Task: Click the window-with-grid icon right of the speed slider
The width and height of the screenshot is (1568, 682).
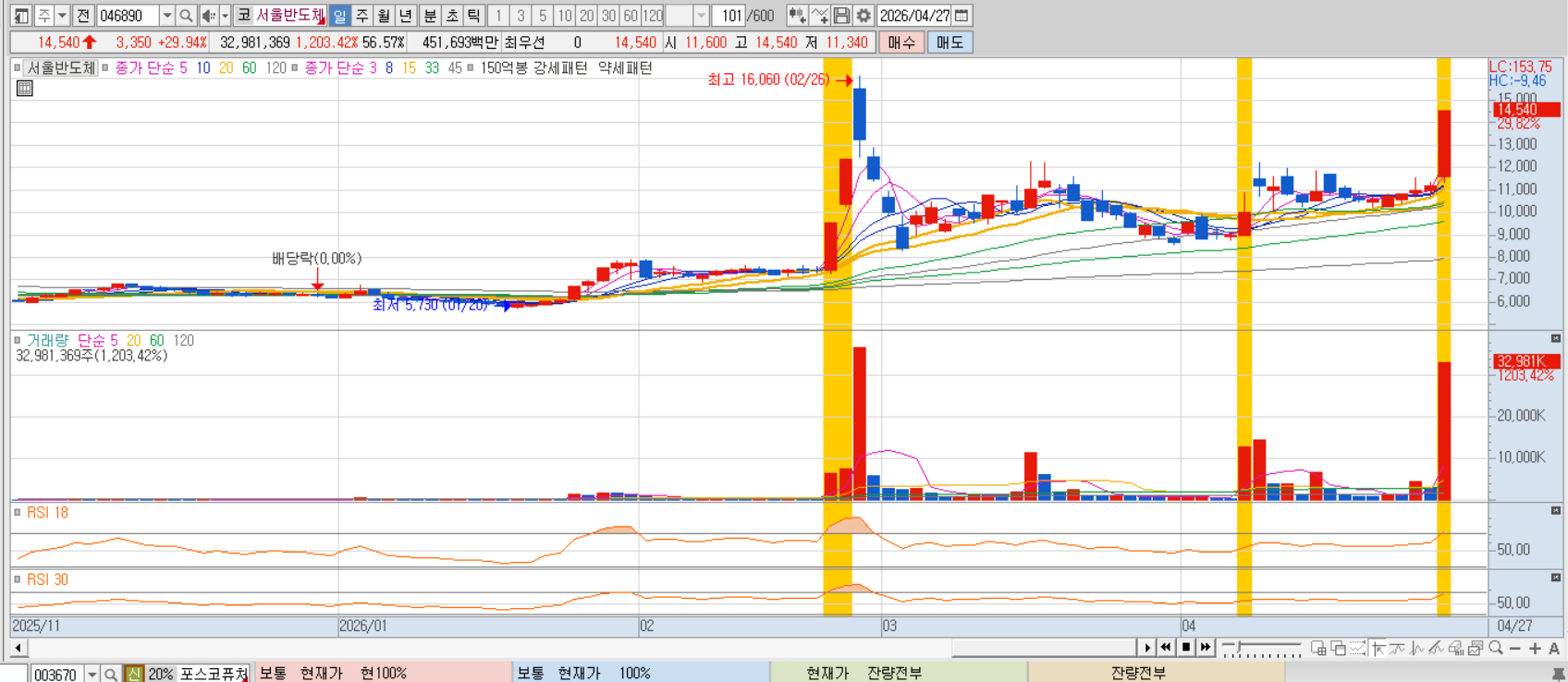Action: pyautogui.click(x=1318, y=648)
